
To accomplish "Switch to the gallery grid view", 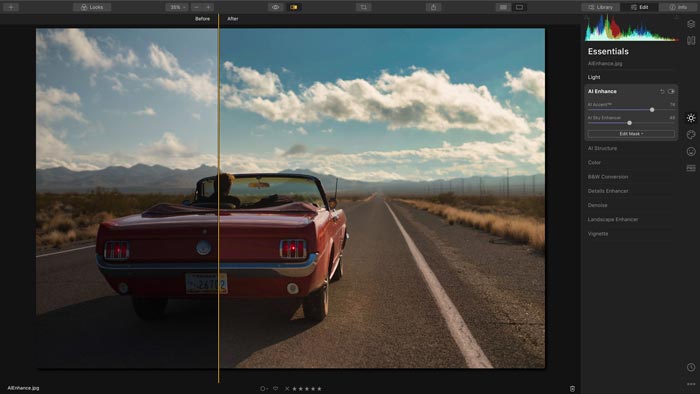I will (x=503, y=7).
